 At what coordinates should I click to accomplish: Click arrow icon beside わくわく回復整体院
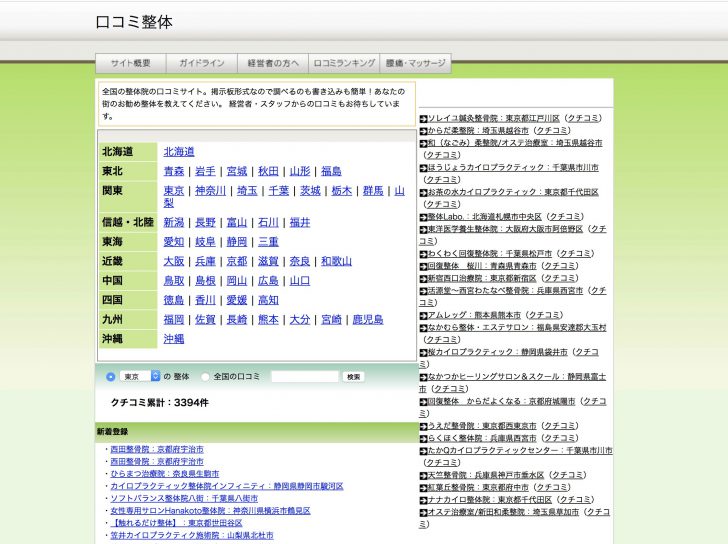[x=423, y=254]
